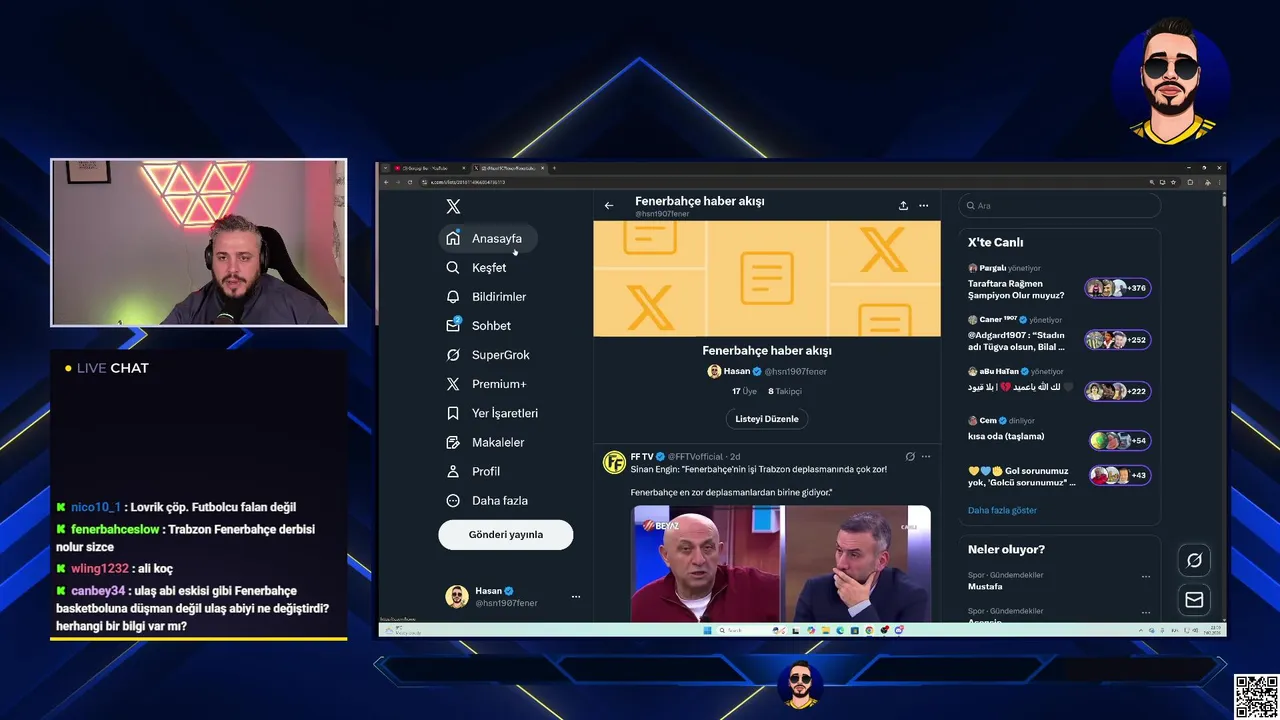Click the Ara search field

1060,206
